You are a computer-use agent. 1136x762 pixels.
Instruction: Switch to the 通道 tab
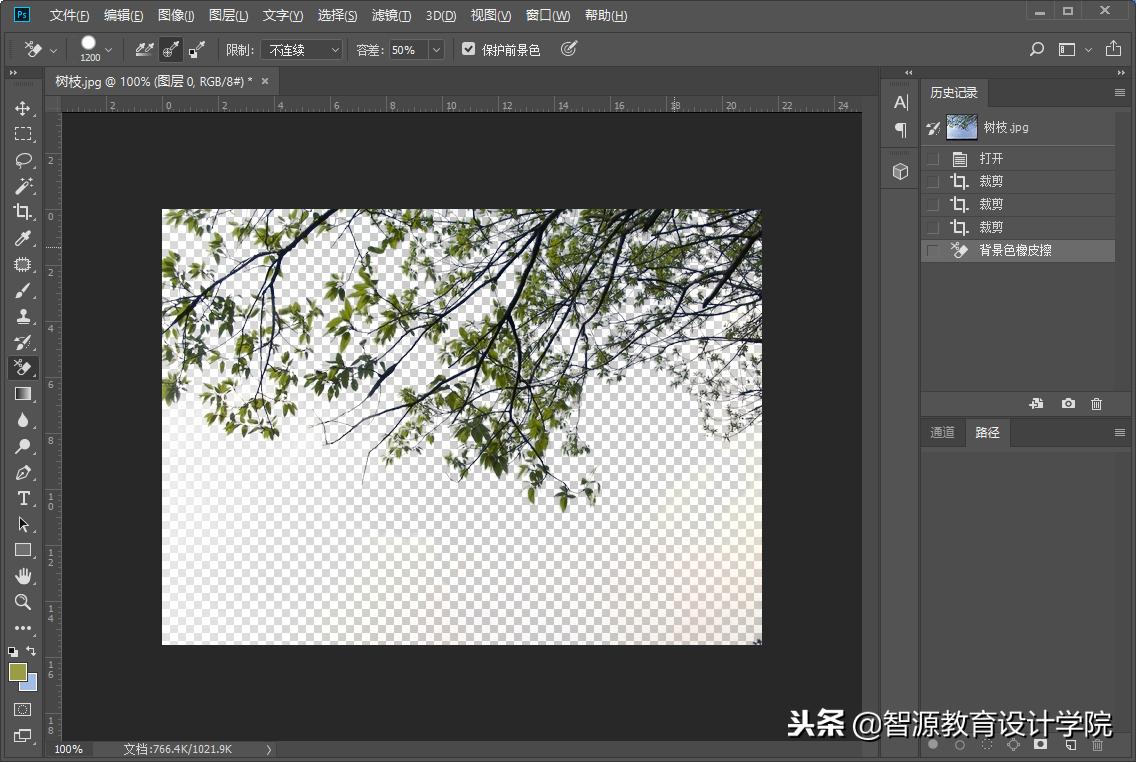coord(941,432)
